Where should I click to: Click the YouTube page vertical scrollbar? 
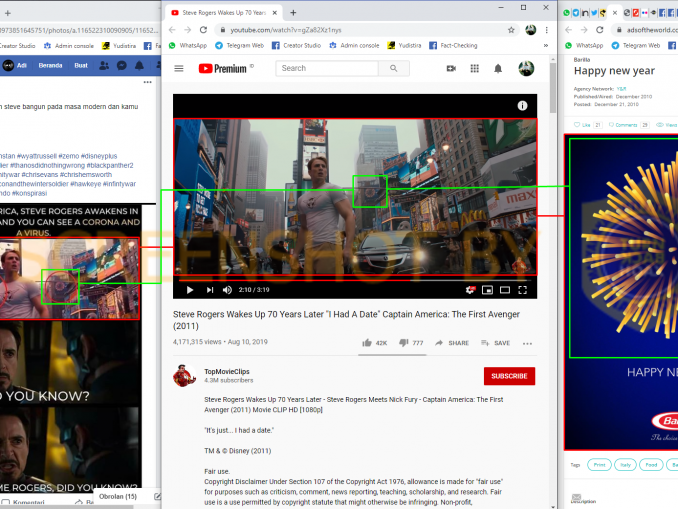[553, 88]
